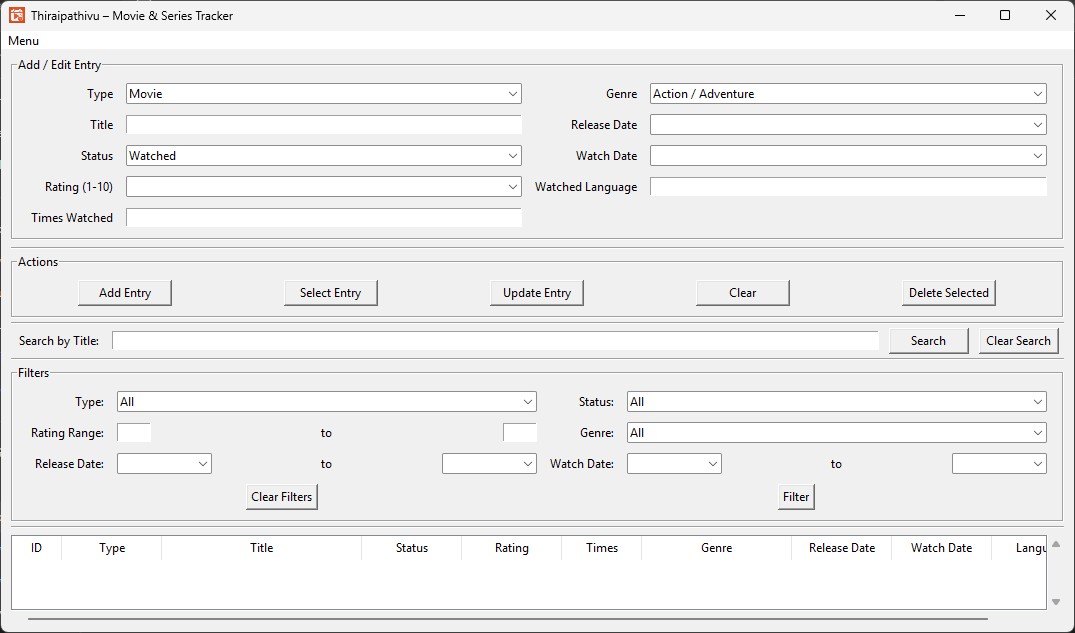Open the Rating (1-10) dropdown
This screenshot has height=633, width=1075.
[323, 187]
